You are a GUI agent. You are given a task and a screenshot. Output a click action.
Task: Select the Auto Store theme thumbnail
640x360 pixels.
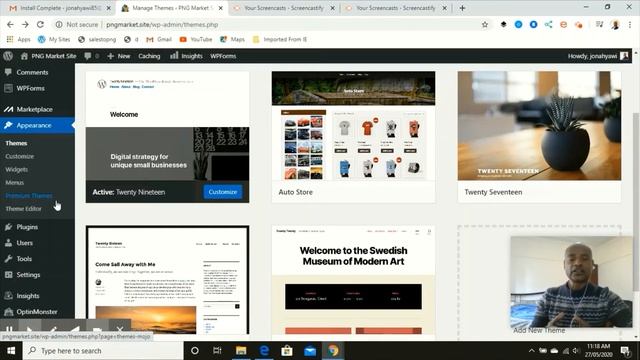click(x=353, y=126)
